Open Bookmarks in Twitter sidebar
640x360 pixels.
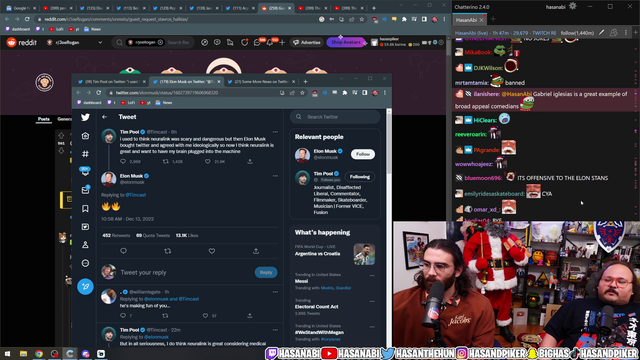coord(85,209)
